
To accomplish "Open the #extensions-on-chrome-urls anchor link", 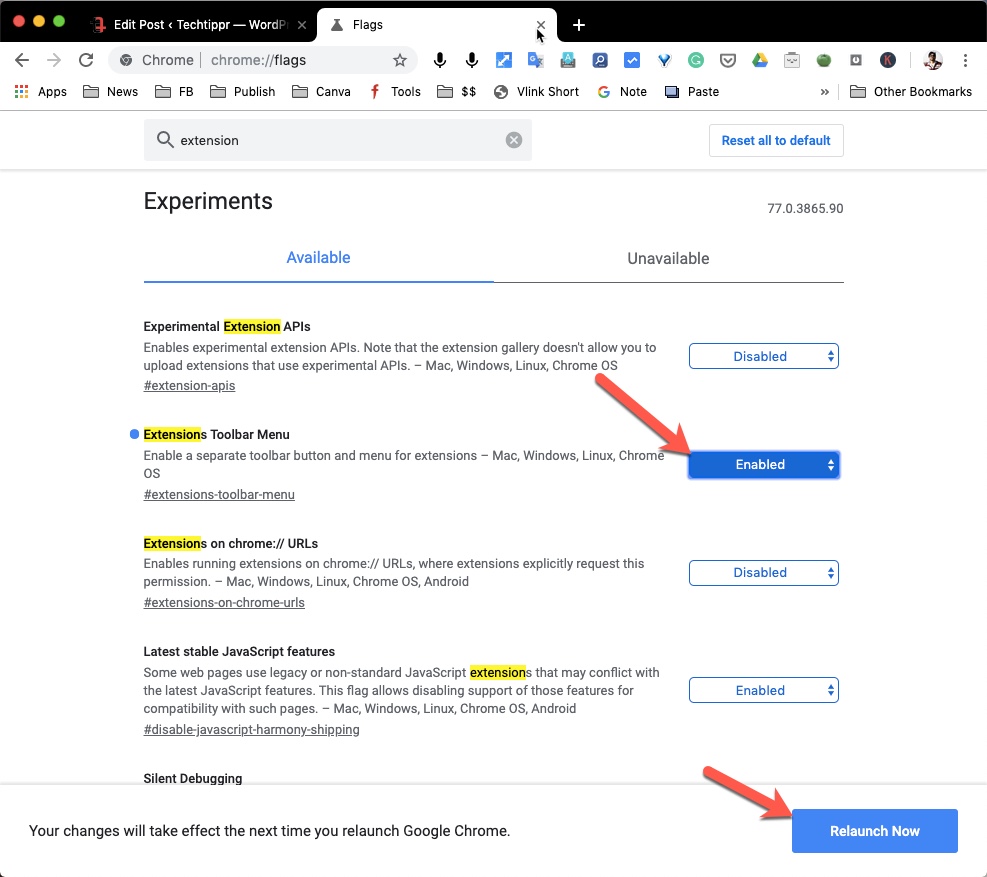I will pyautogui.click(x=224, y=602).
